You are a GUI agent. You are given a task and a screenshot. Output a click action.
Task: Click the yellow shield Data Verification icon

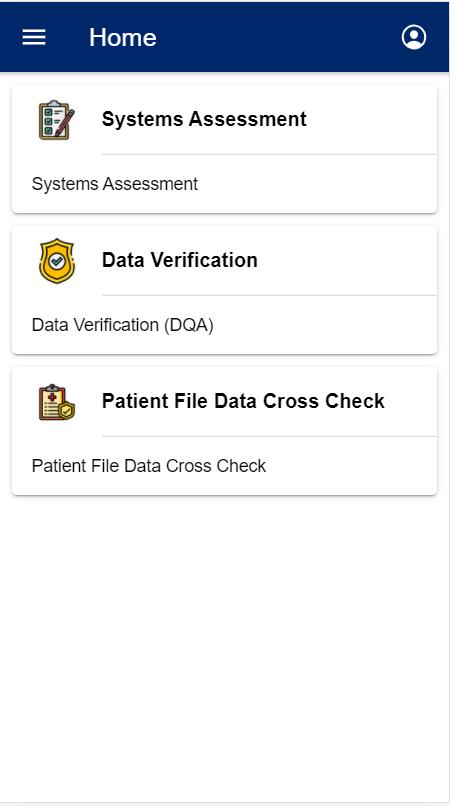[57, 261]
